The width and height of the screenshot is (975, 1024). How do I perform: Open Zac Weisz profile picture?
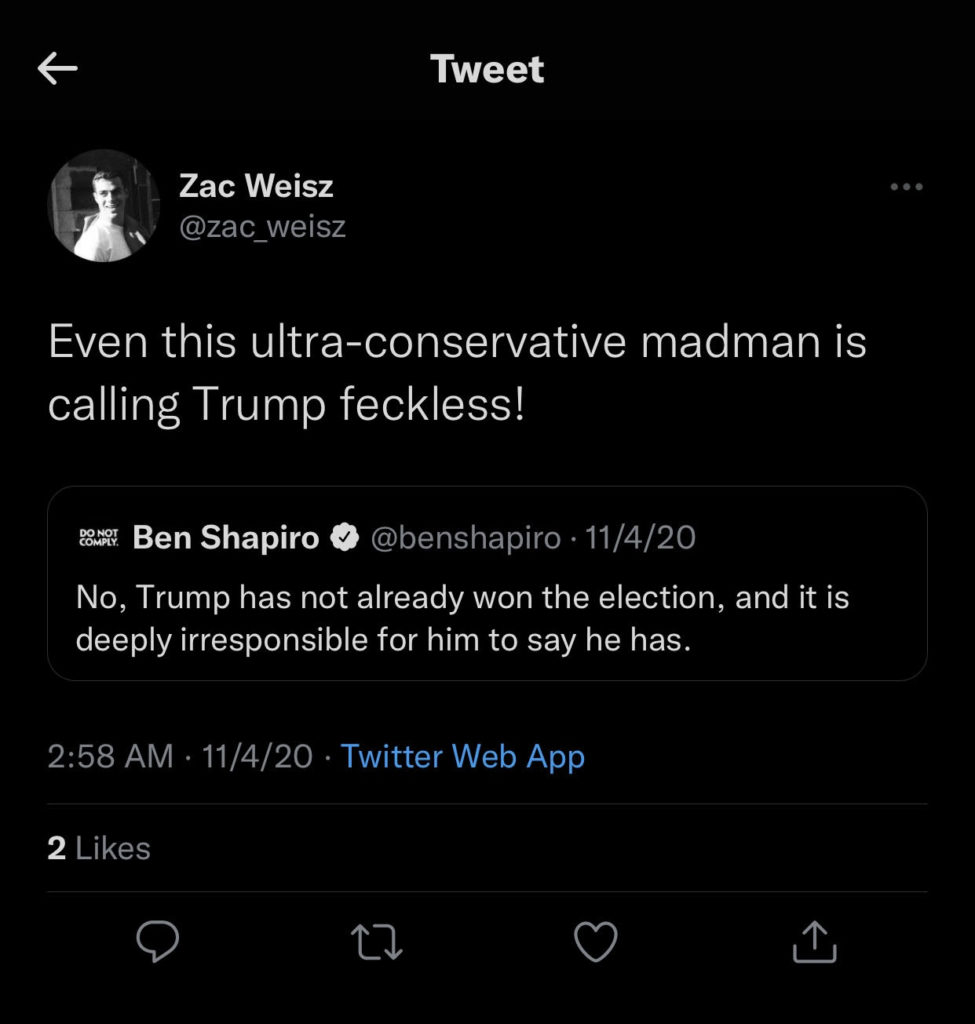pyautogui.click(x=104, y=206)
